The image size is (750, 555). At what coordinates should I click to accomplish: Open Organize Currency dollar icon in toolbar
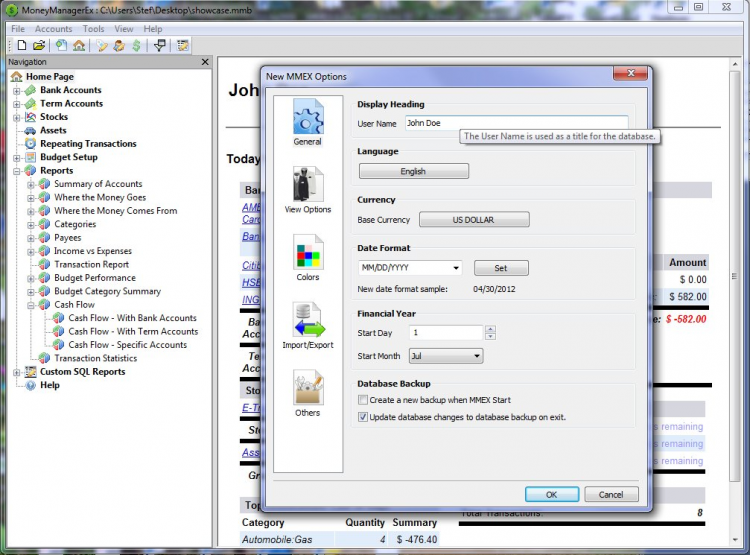(x=136, y=45)
